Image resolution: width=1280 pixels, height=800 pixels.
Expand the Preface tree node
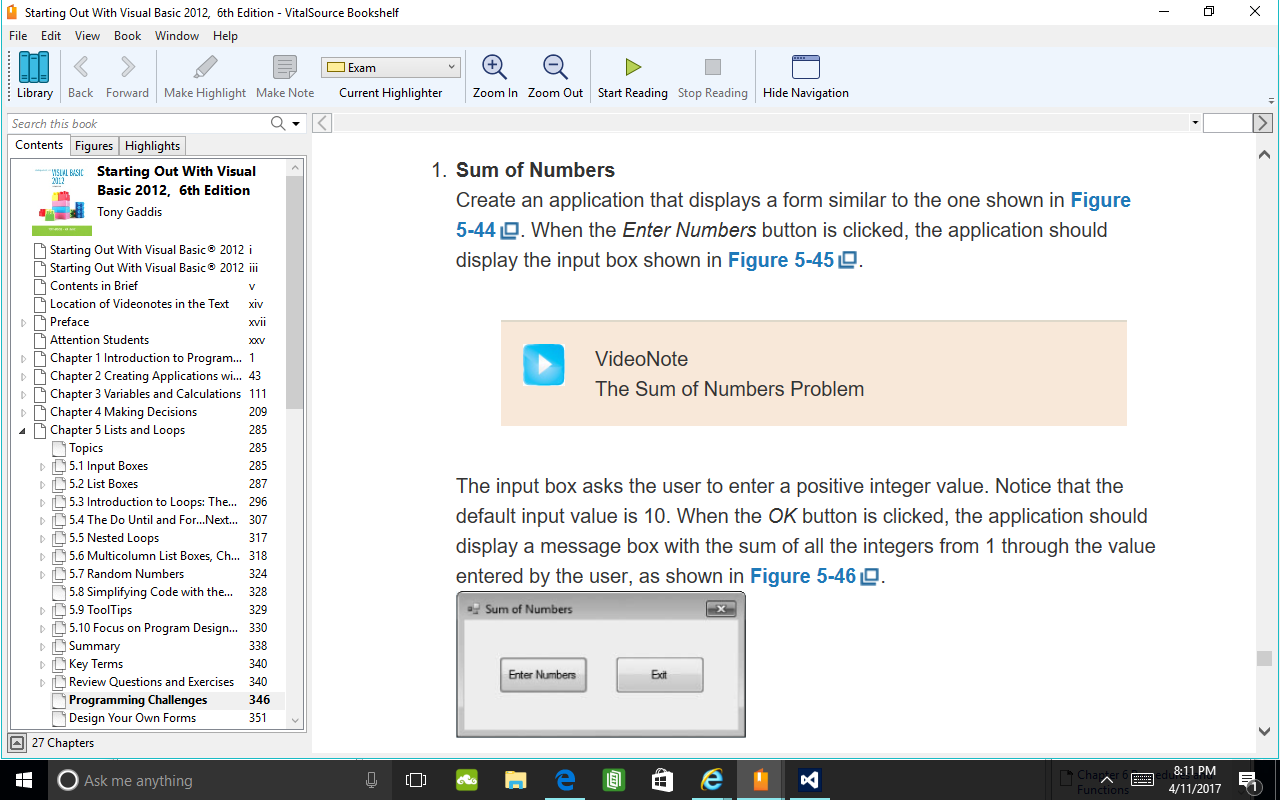(24, 322)
